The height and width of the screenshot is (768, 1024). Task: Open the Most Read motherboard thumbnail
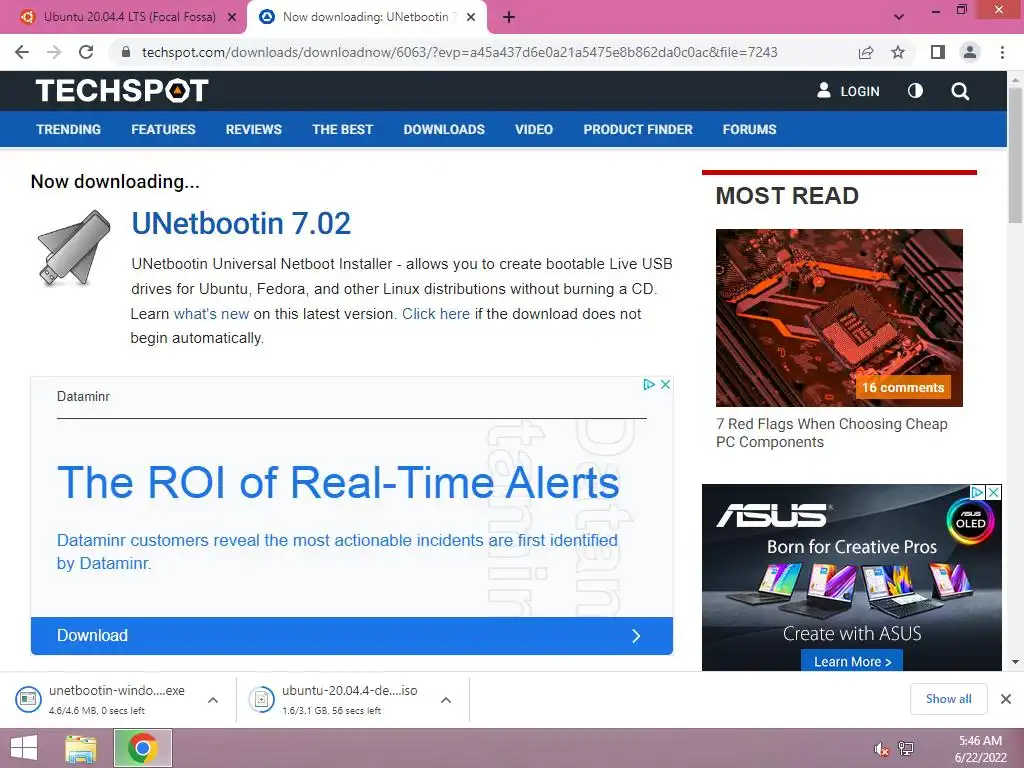(839, 317)
